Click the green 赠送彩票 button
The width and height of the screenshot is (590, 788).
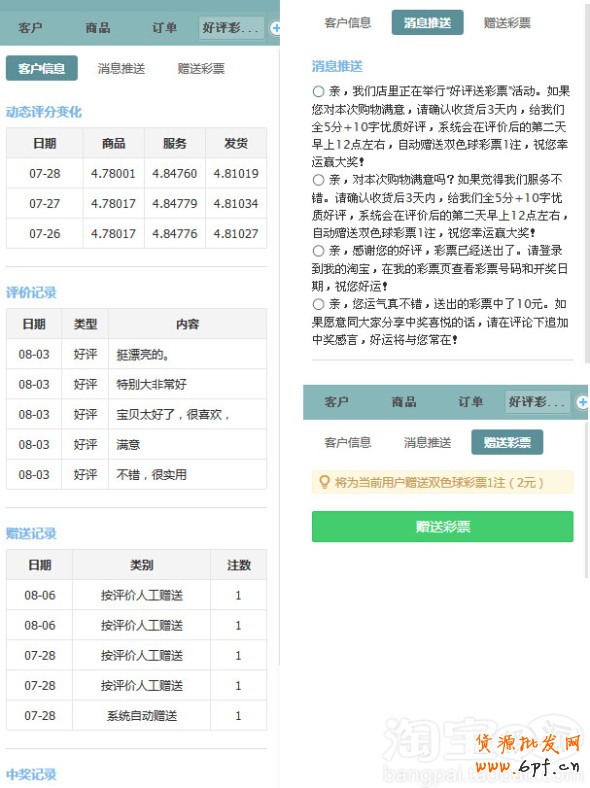[x=442, y=527]
